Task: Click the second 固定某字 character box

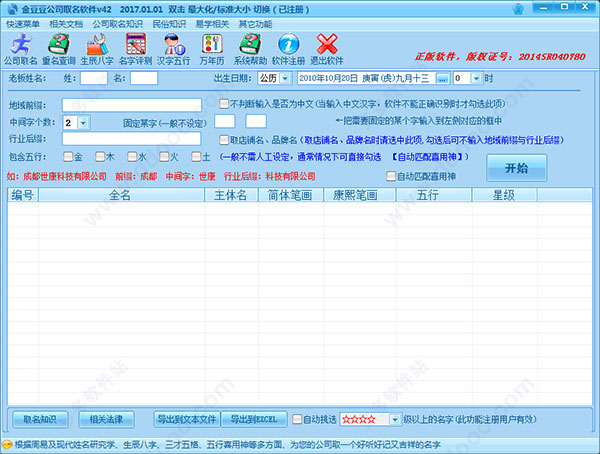Action: pyautogui.click(x=256, y=121)
